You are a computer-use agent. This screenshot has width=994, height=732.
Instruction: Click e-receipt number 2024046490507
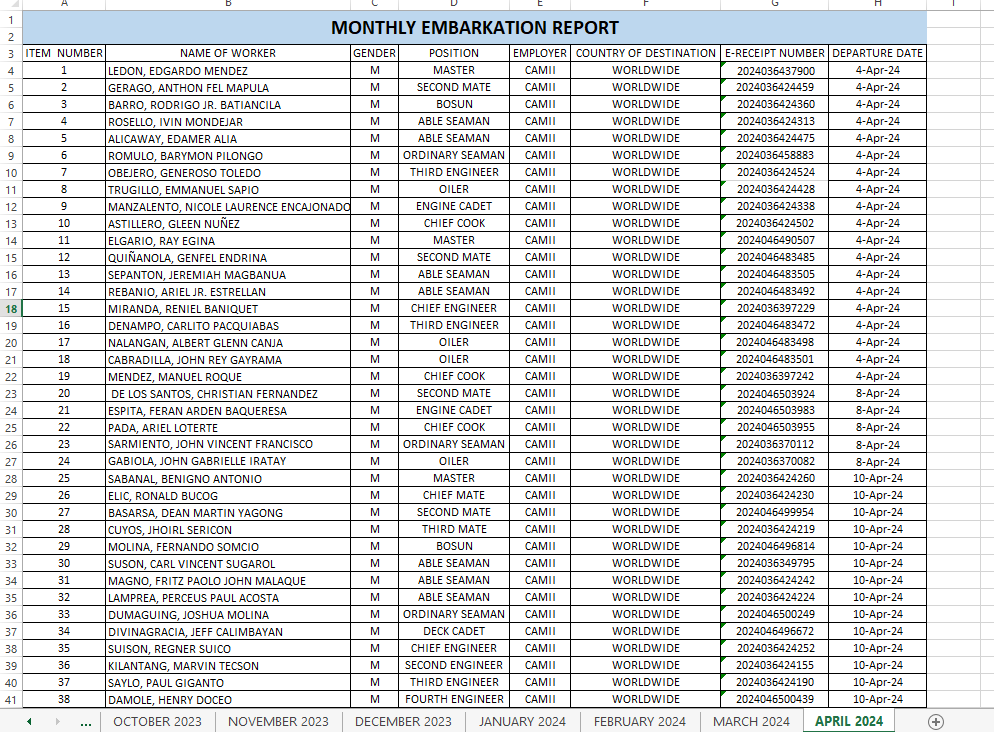pos(775,240)
